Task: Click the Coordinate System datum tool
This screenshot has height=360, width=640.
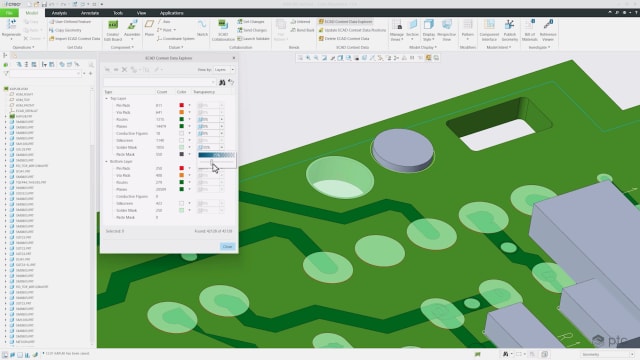Action: click(x=176, y=39)
